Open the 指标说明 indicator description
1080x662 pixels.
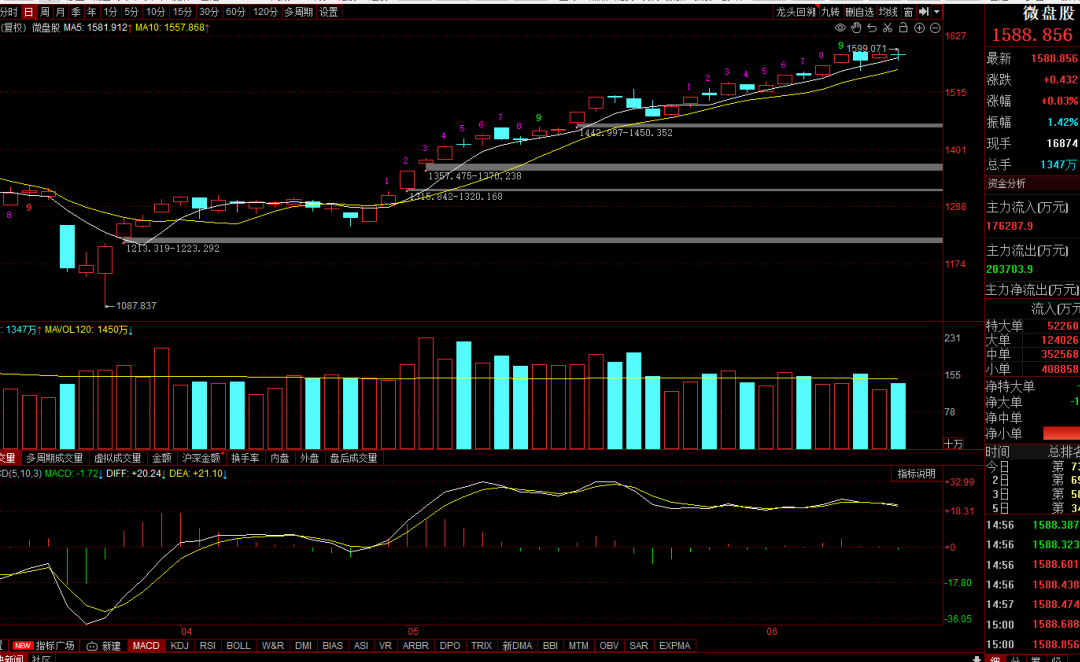point(916,474)
